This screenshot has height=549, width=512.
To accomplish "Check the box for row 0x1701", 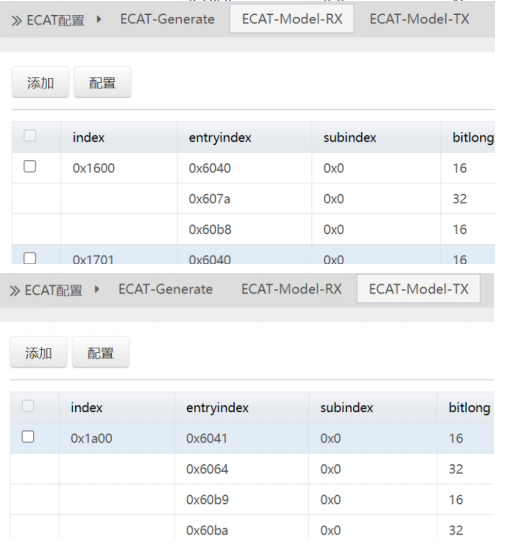I will (x=30, y=258).
